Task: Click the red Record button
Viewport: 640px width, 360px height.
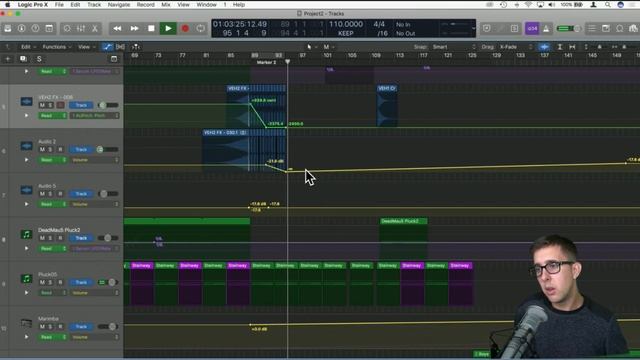Action: 185,29
